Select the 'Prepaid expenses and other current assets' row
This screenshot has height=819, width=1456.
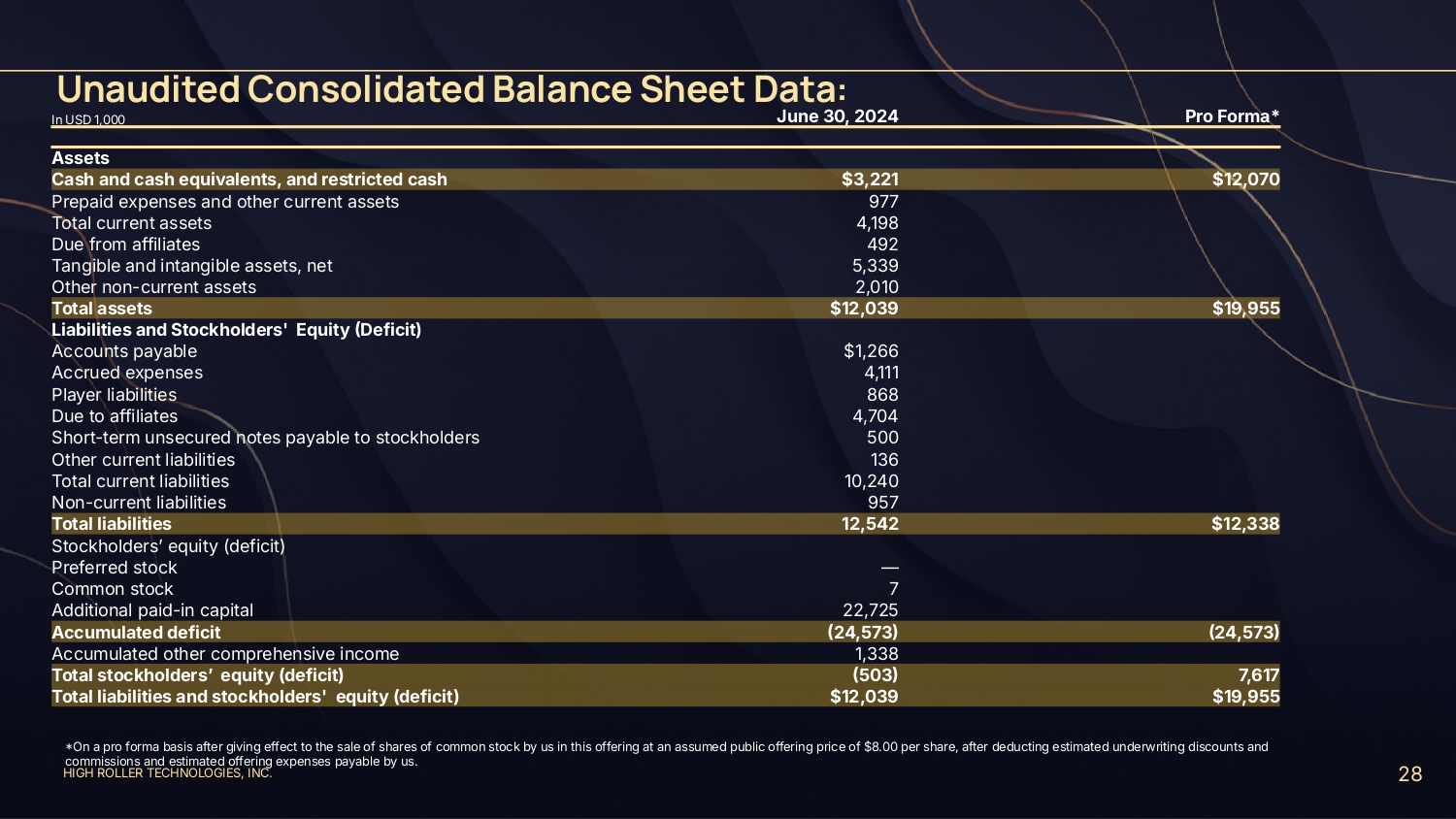pyautogui.click(x=225, y=202)
